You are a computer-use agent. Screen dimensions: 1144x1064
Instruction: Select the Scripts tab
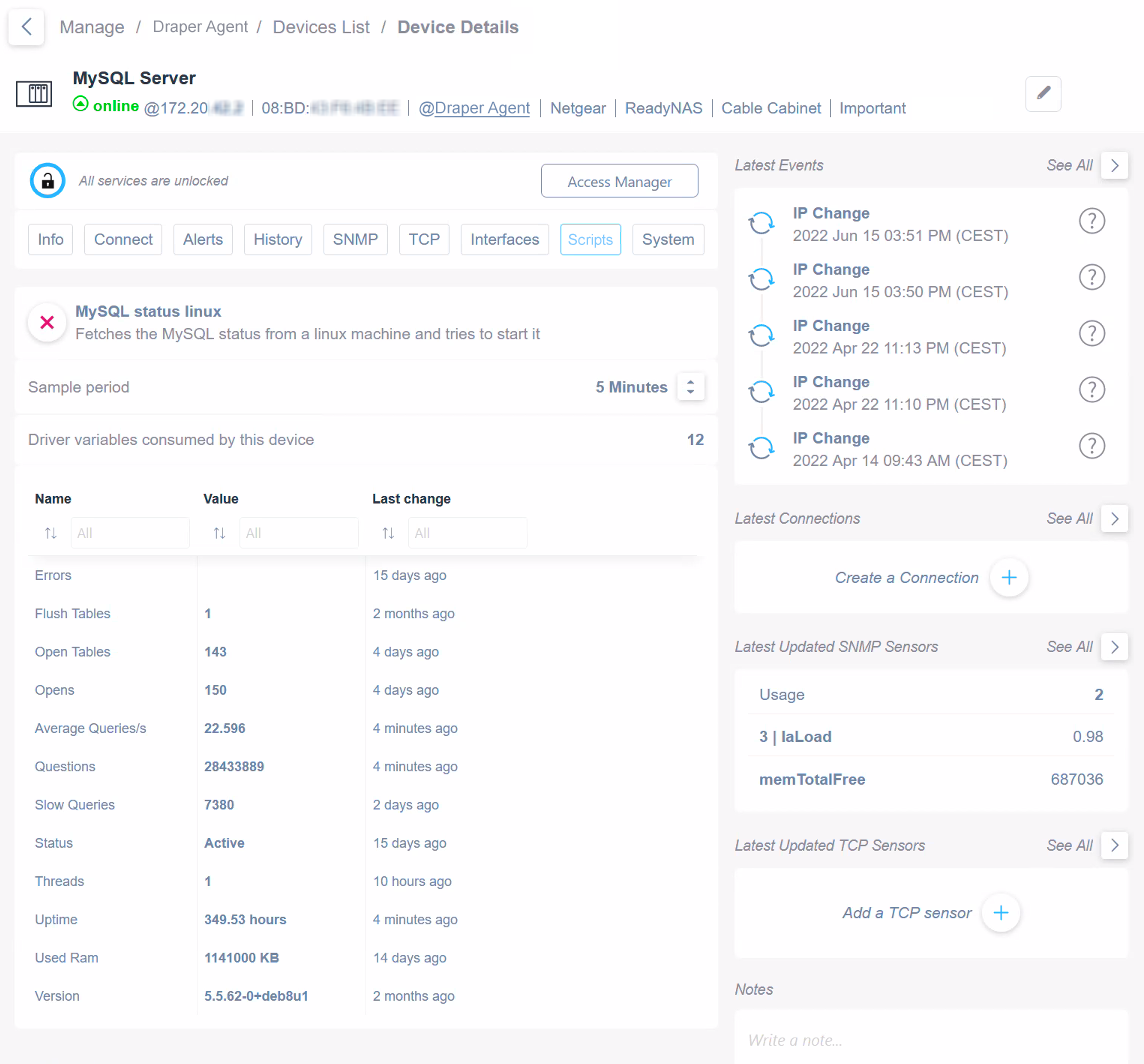590,239
